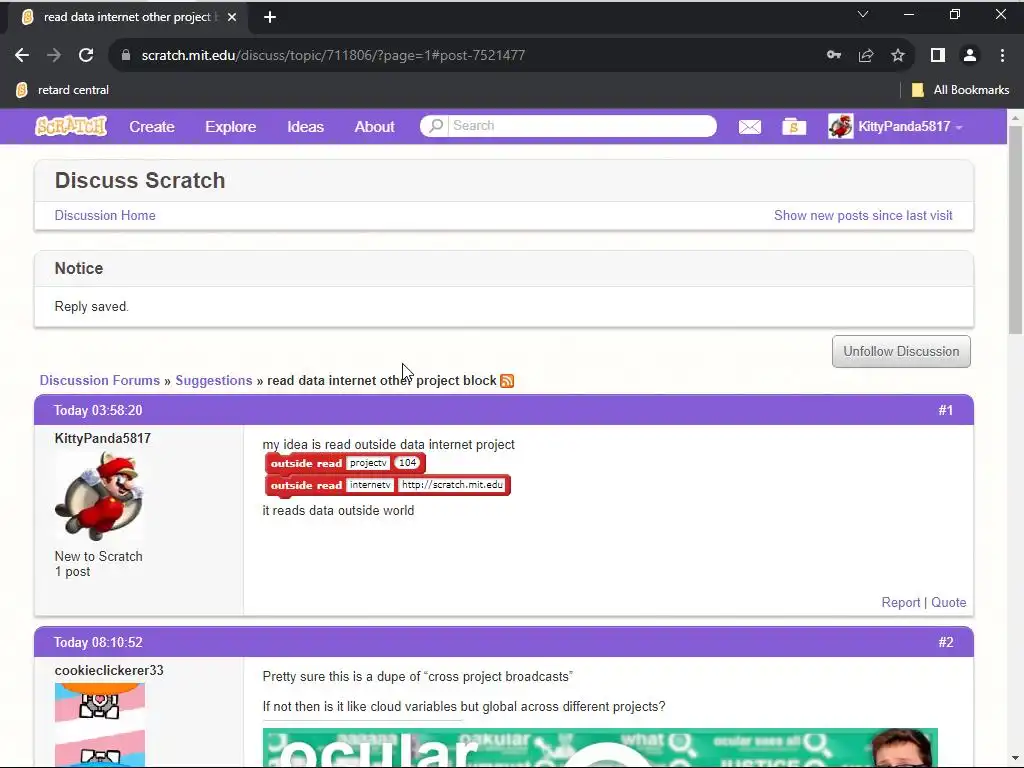This screenshot has width=1024, height=768.
Task: Show new posts since last visit
Action: pyautogui.click(x=863, y=216)
